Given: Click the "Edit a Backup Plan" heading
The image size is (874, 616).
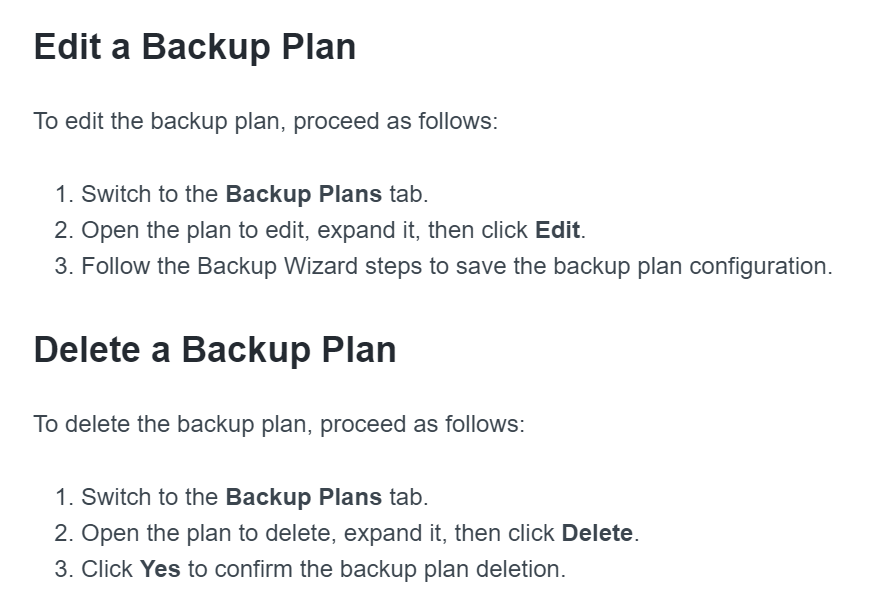Looking at the screenshot, I should [x=195, y=47].
